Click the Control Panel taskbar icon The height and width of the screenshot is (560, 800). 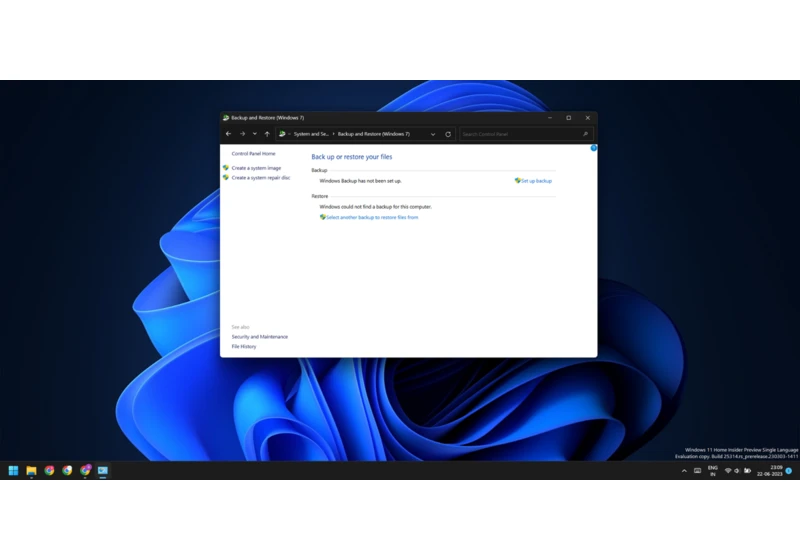pos(103,470)
